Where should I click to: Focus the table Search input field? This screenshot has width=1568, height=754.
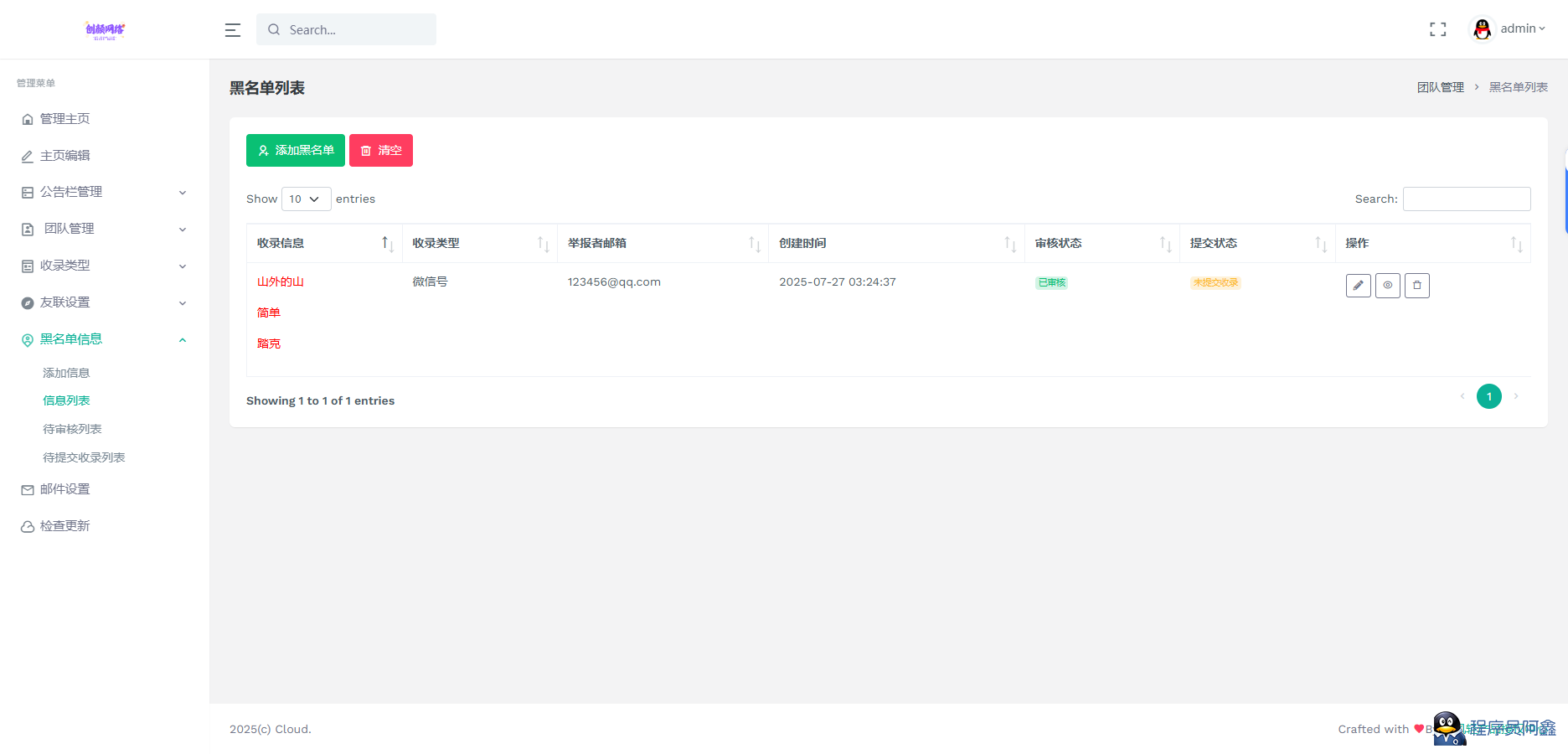coord(1467,199)
